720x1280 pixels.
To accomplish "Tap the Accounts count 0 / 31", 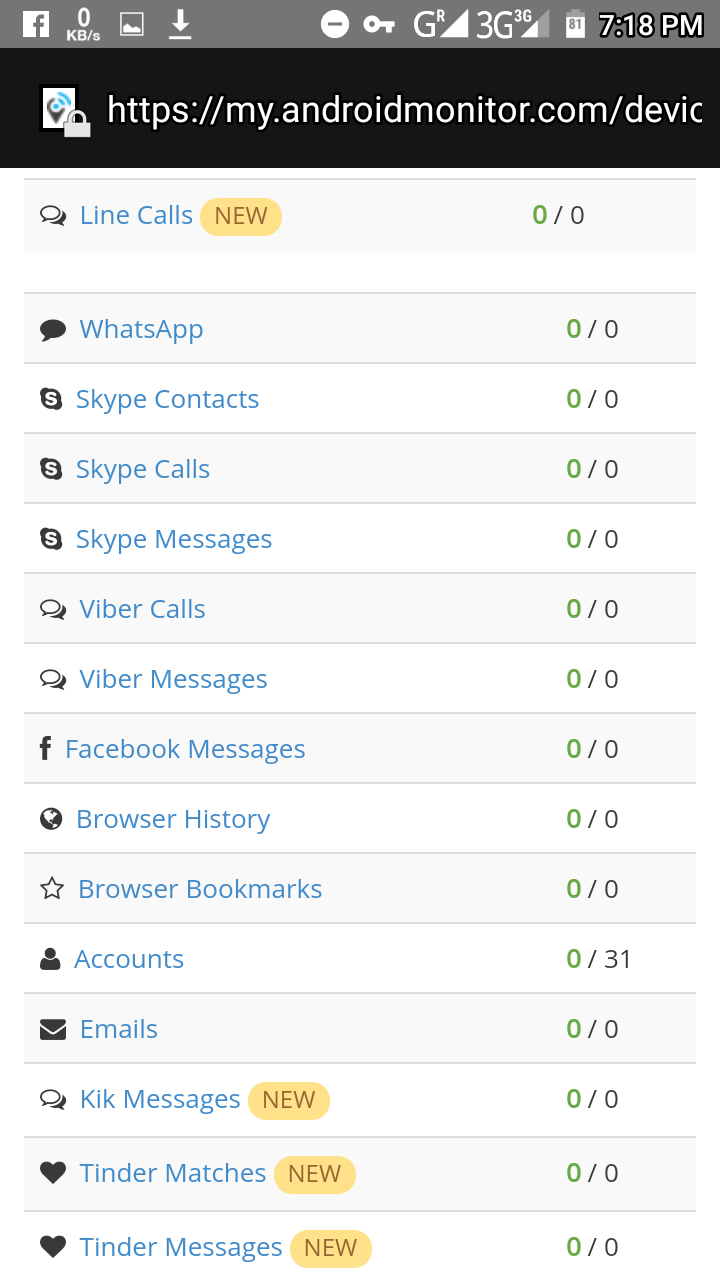I will click(x=599, y=959).
